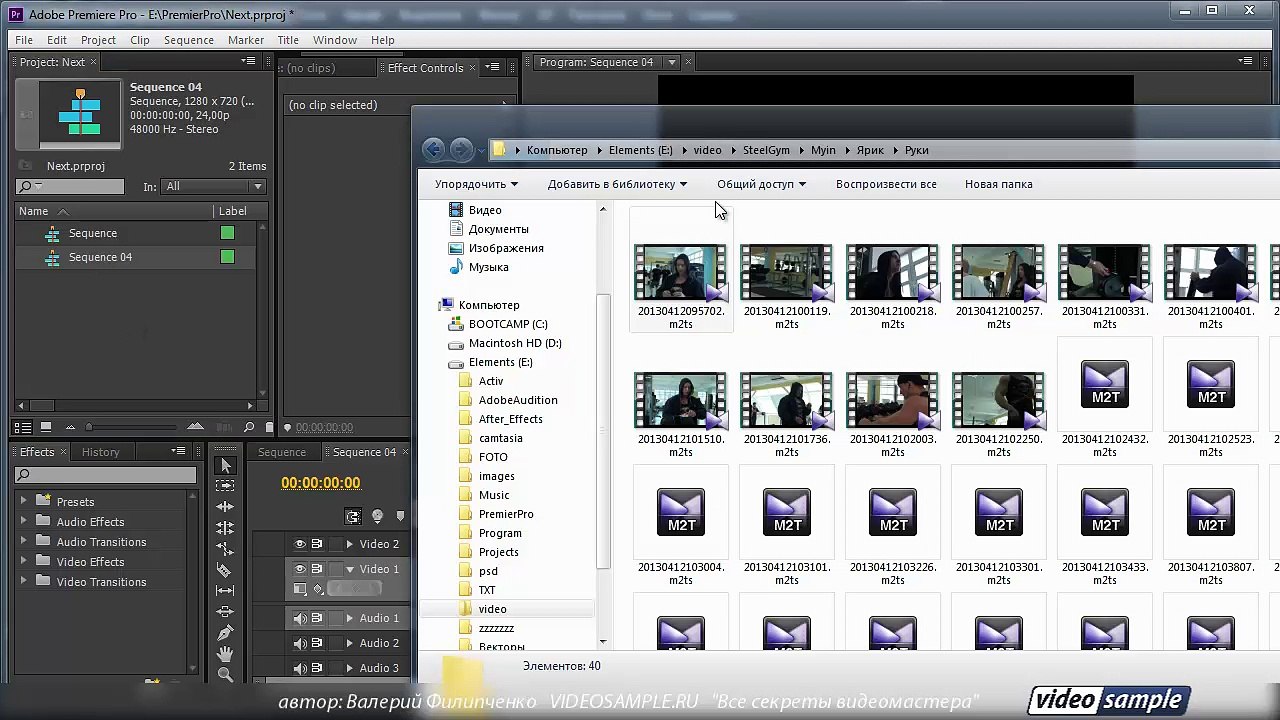The width and height of the screenshot is (1280, 720).
Task: Toggle Video 2 track visibility eye
Action: tap(300, 544)
